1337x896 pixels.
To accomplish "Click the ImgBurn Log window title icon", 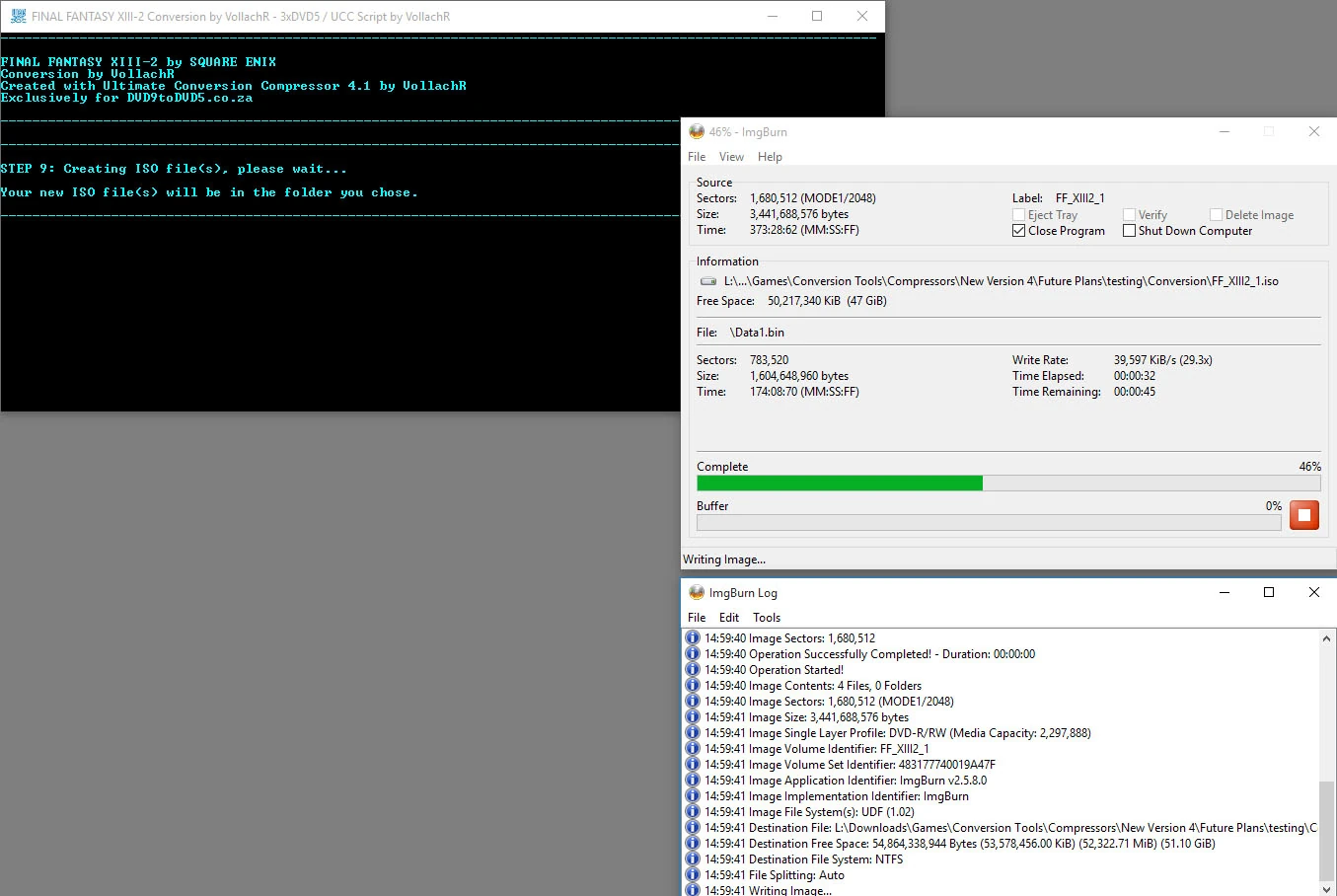I will pos(697,592).
